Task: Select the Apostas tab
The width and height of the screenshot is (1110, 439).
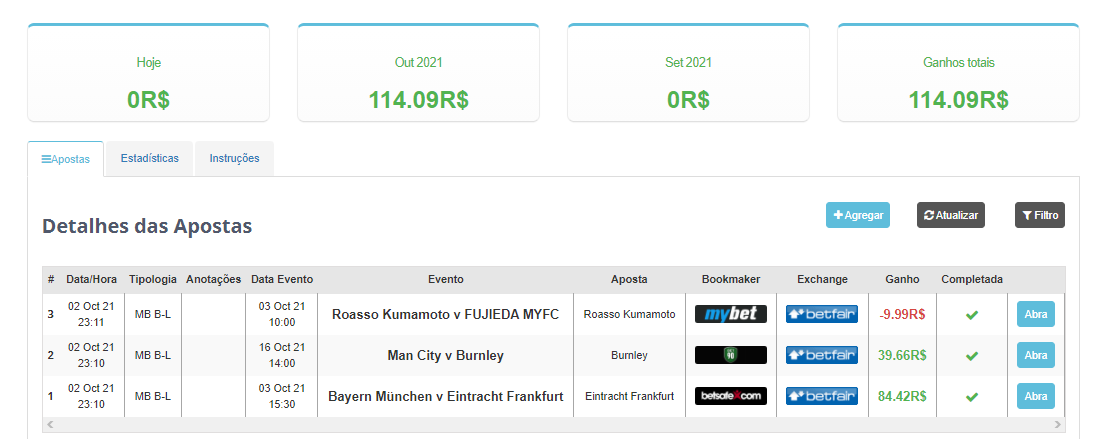Action: pos(66,159)
